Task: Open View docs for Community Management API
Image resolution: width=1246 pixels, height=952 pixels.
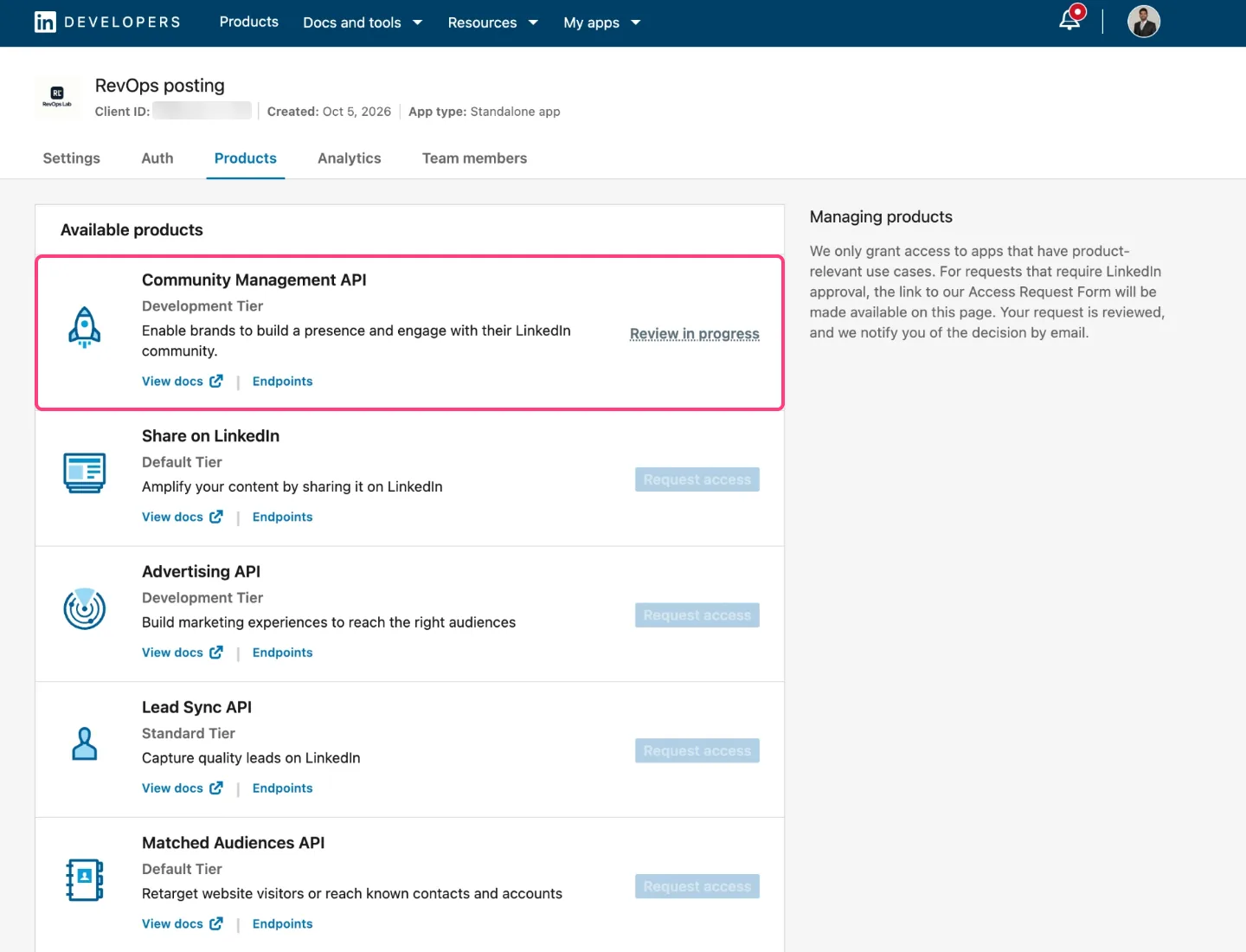Action: pyautogui.click(x=182, y=381)
